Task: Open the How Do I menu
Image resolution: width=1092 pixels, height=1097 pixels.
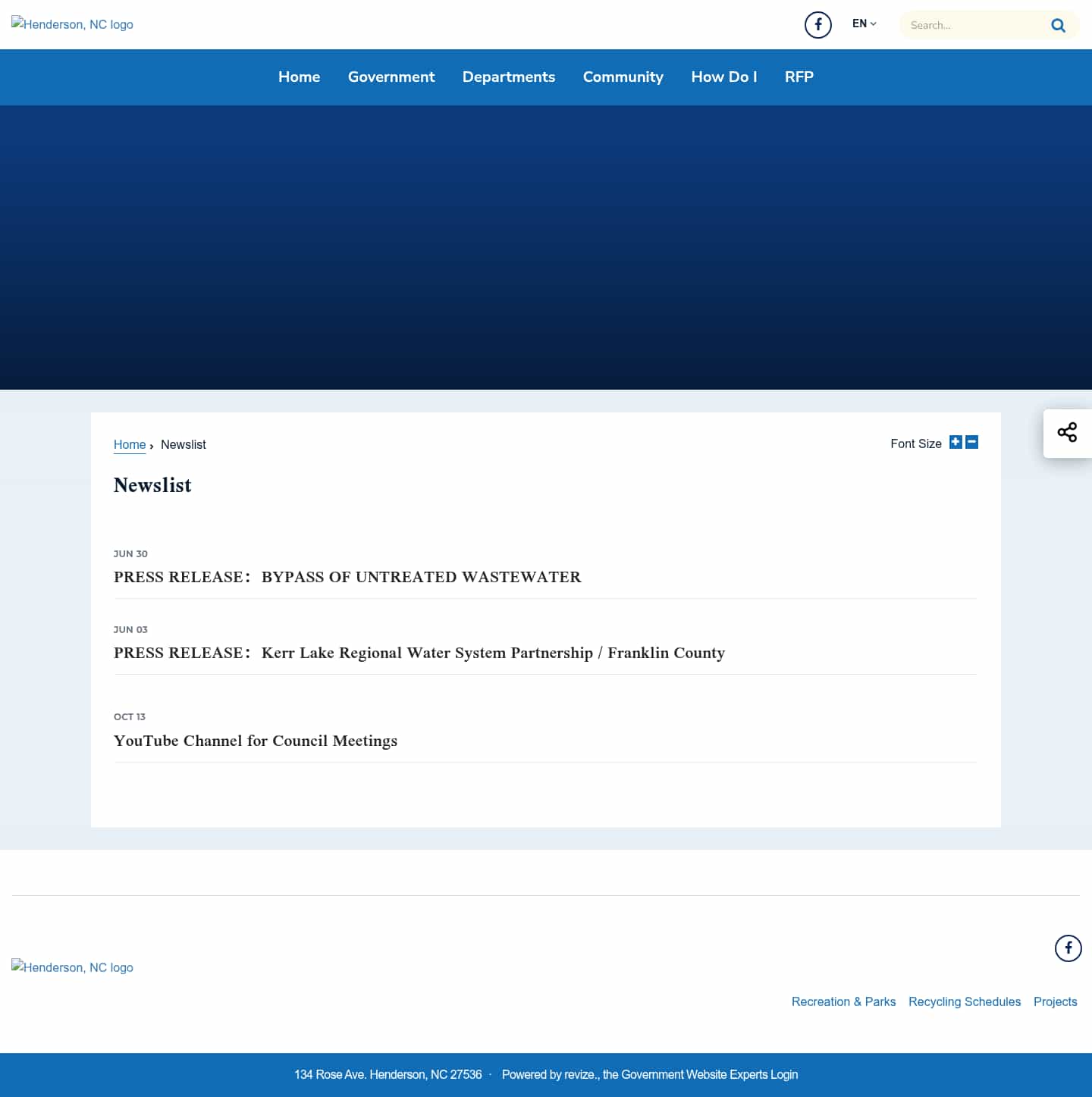Action: (x=724, y=77)
